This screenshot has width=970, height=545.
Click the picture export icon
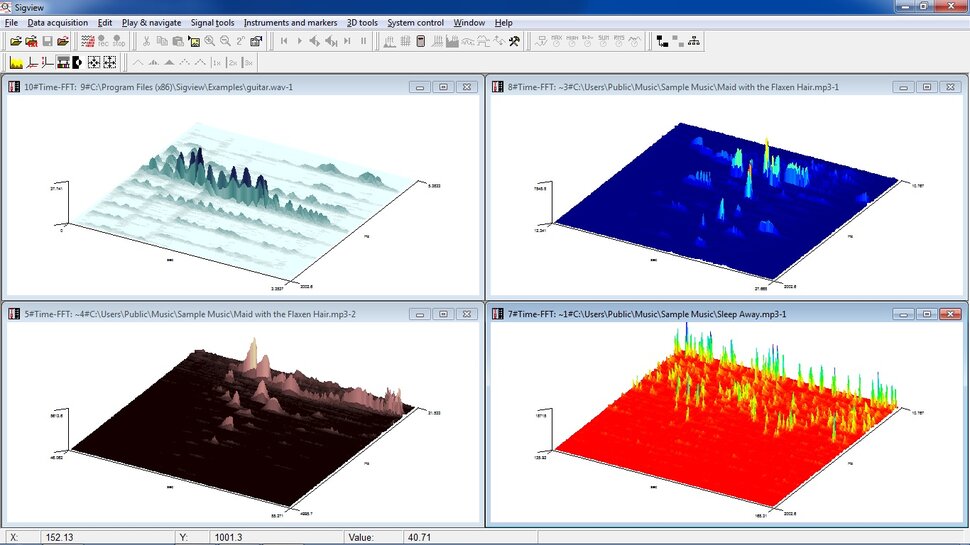[194, 41]
